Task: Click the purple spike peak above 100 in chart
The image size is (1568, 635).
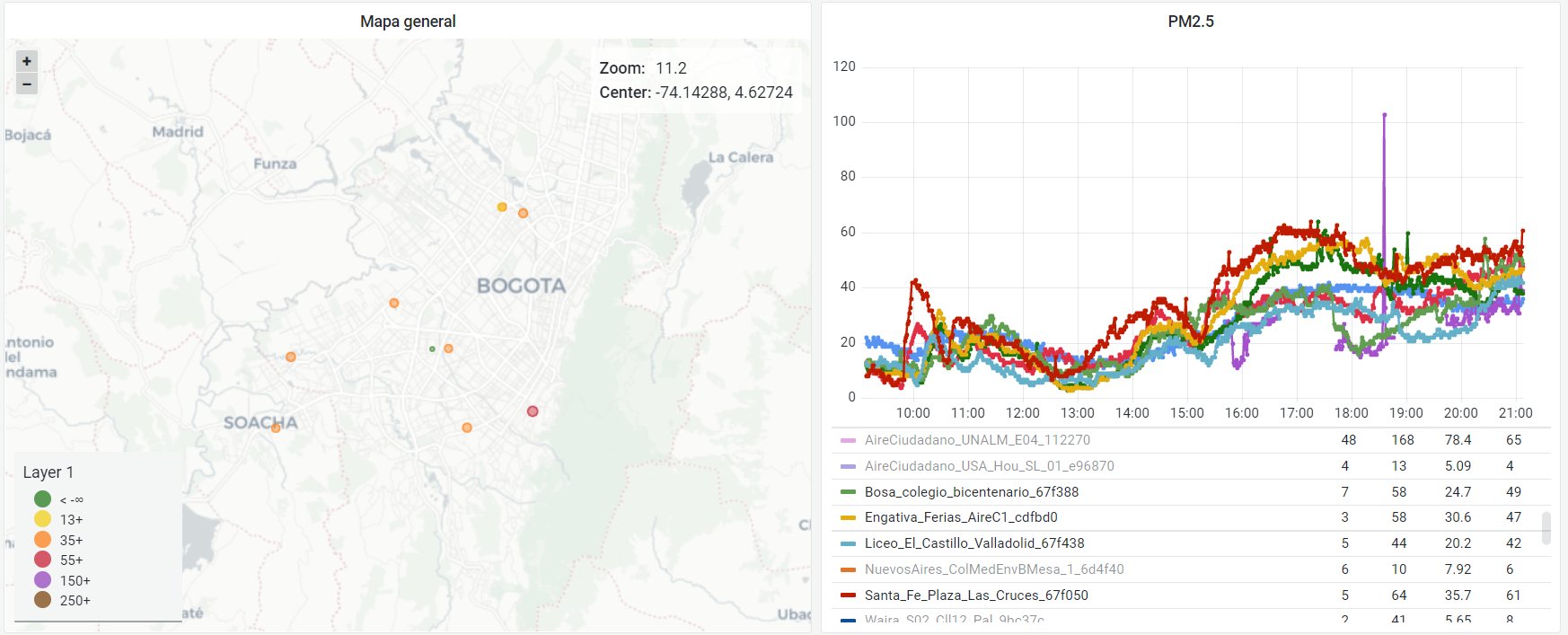Action: point(1384,115)
